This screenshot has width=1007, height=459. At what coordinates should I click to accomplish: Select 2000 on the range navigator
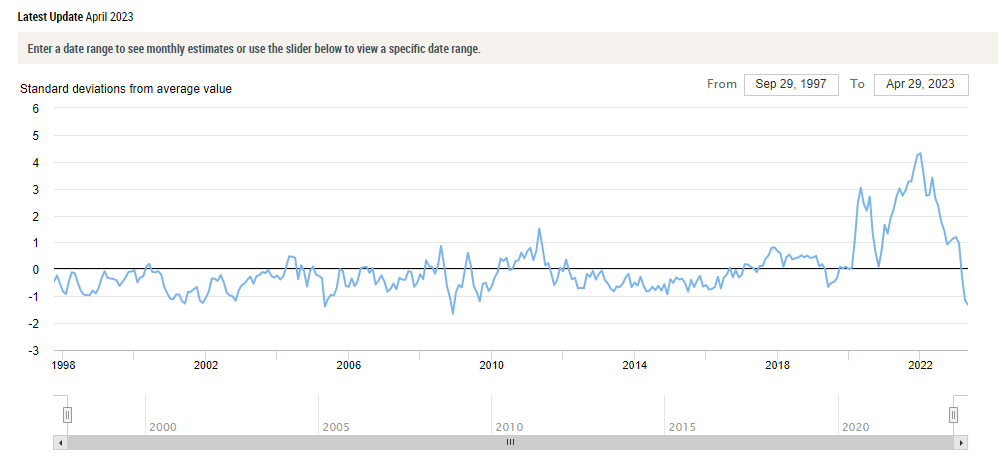[163, 427]
